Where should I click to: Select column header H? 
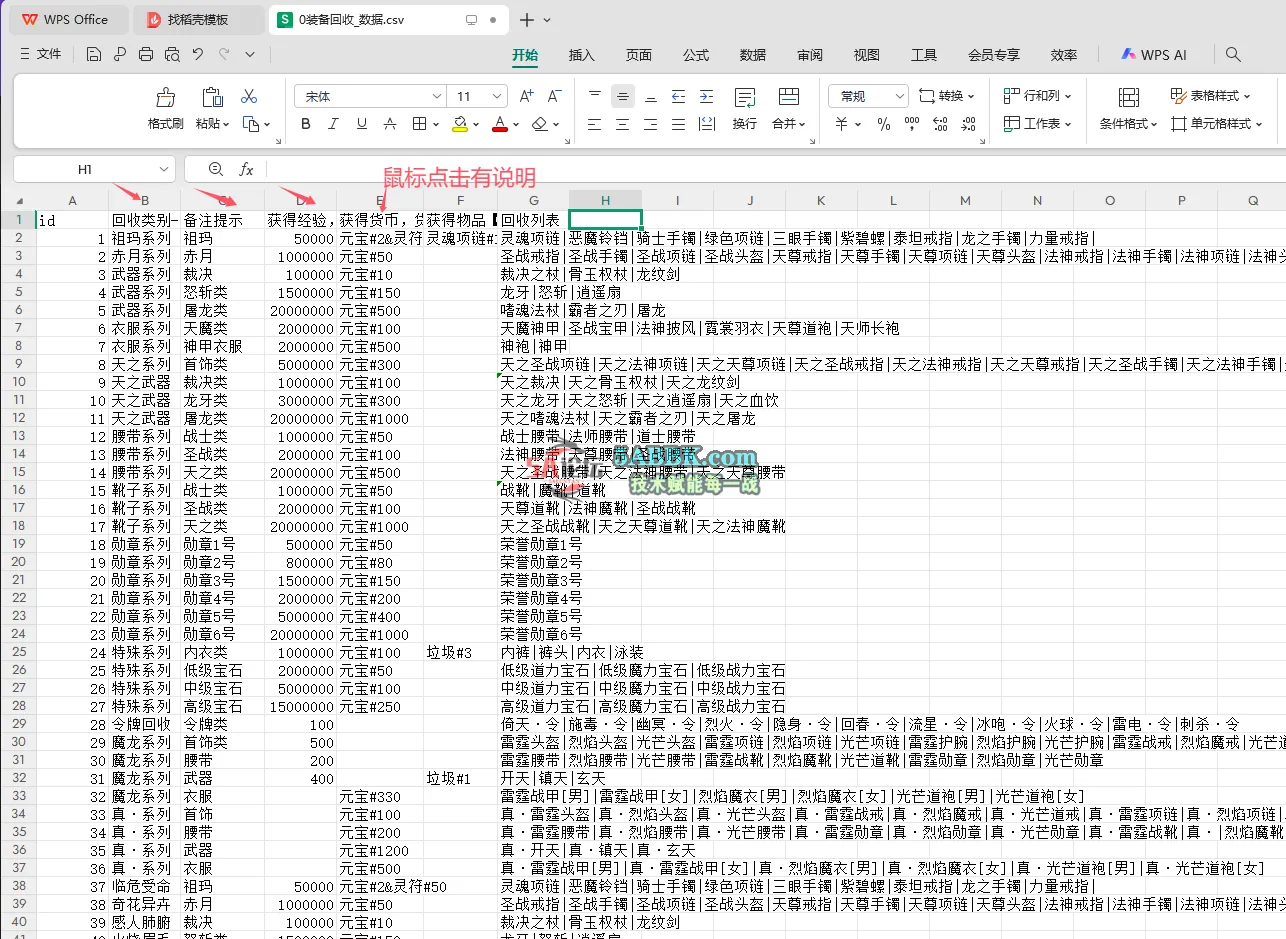605,201
